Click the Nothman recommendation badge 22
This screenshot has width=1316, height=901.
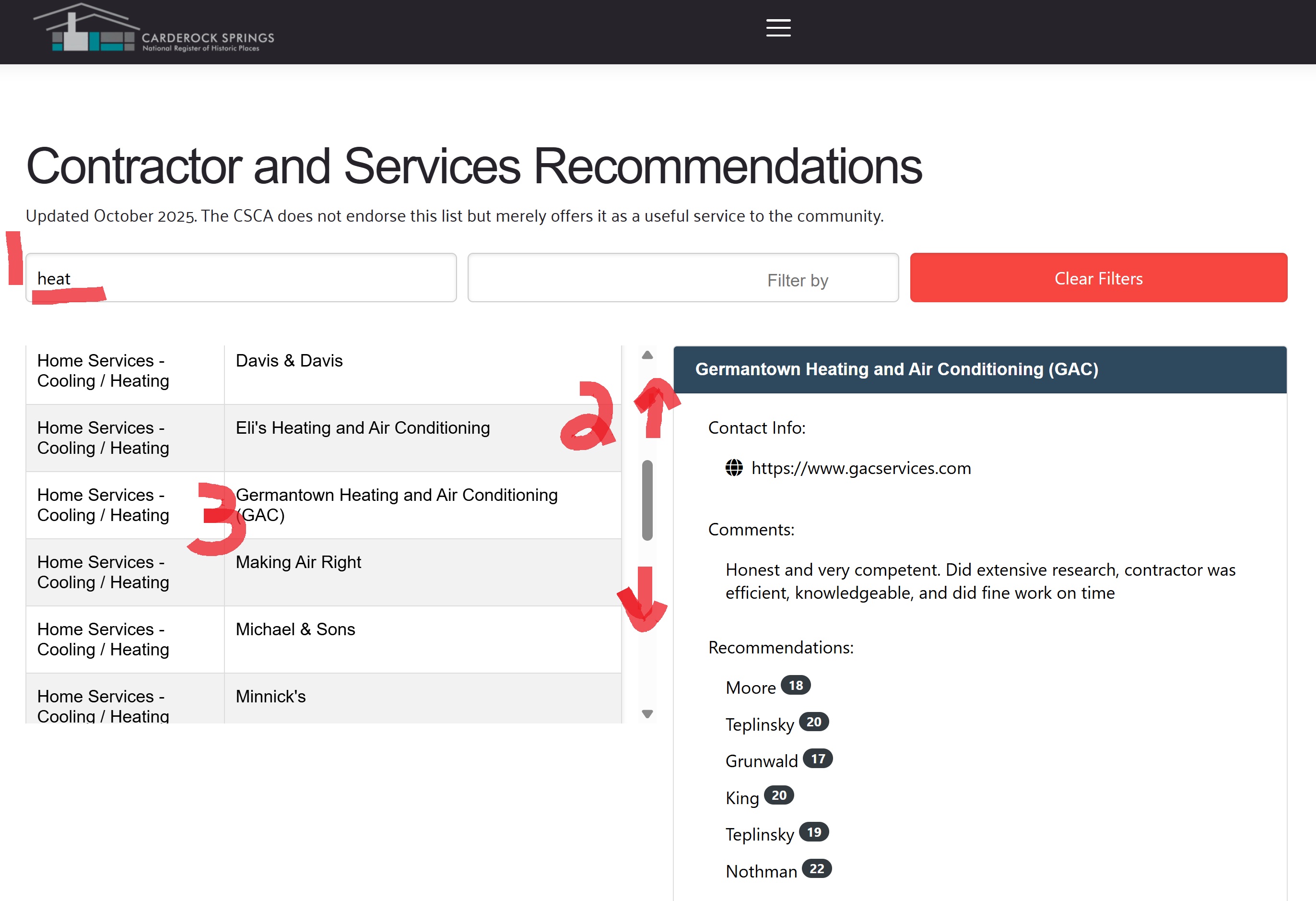[x=817, y=869]
